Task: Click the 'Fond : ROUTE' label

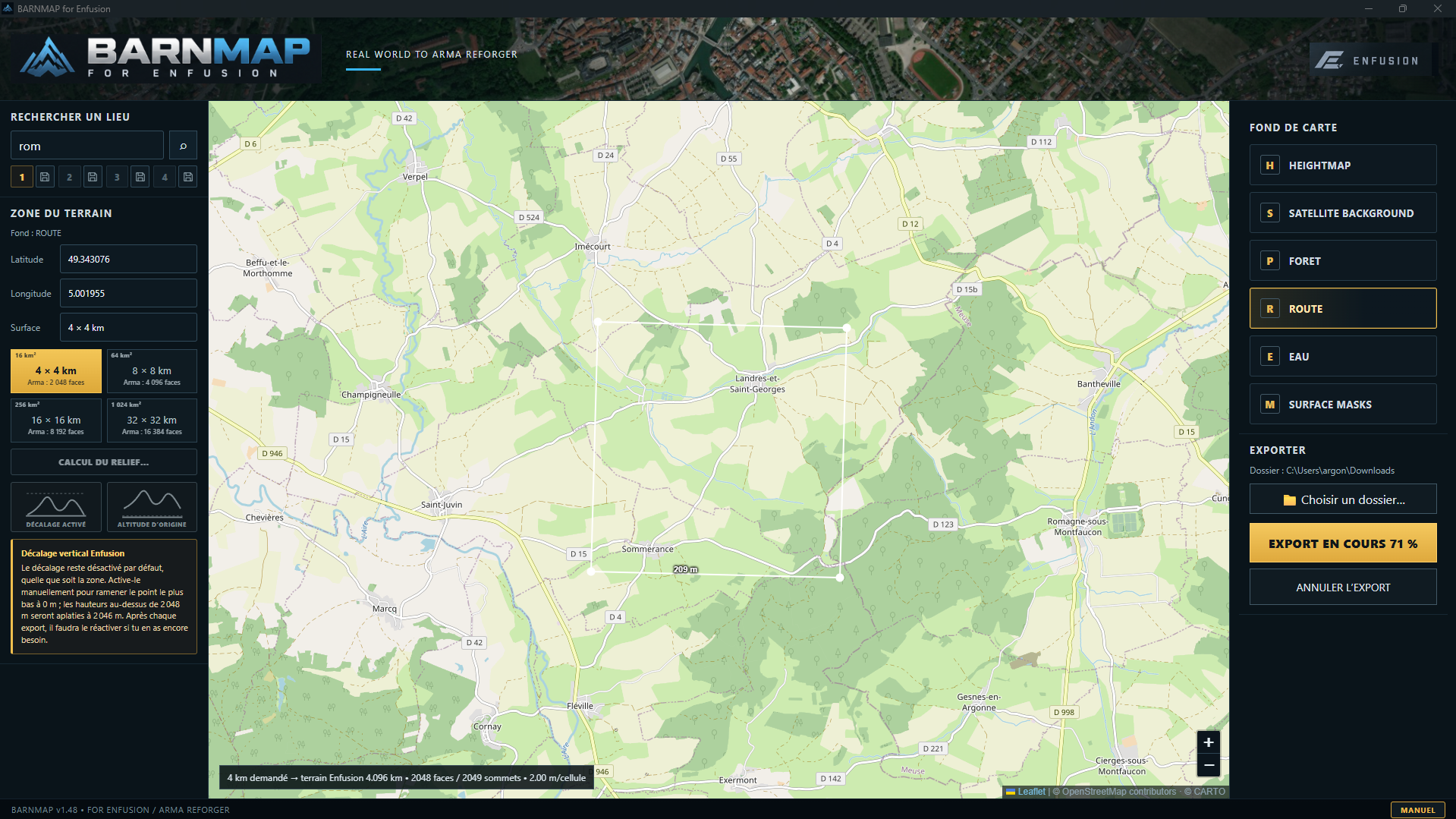Action: 36,233
